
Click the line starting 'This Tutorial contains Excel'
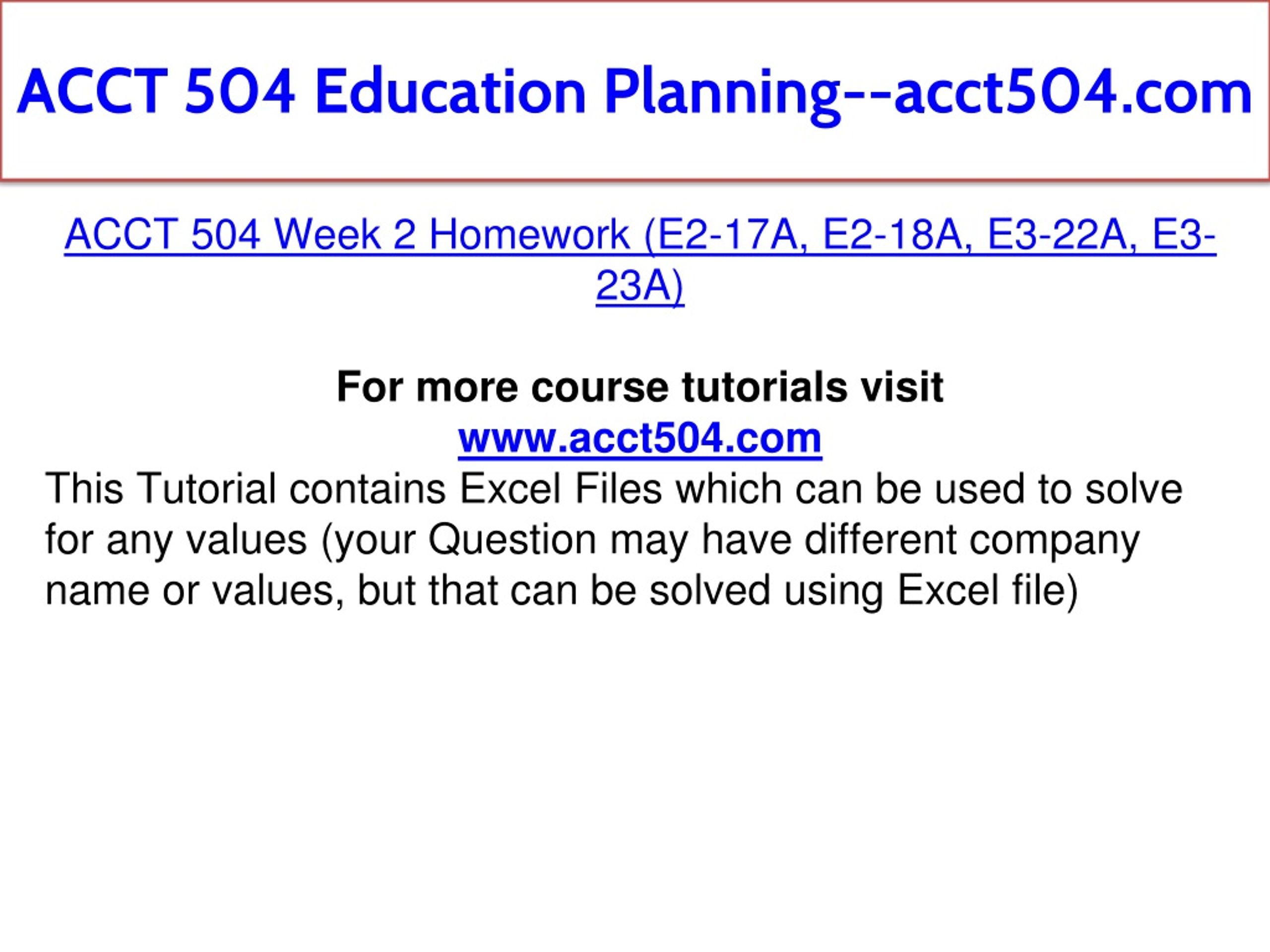614,489
